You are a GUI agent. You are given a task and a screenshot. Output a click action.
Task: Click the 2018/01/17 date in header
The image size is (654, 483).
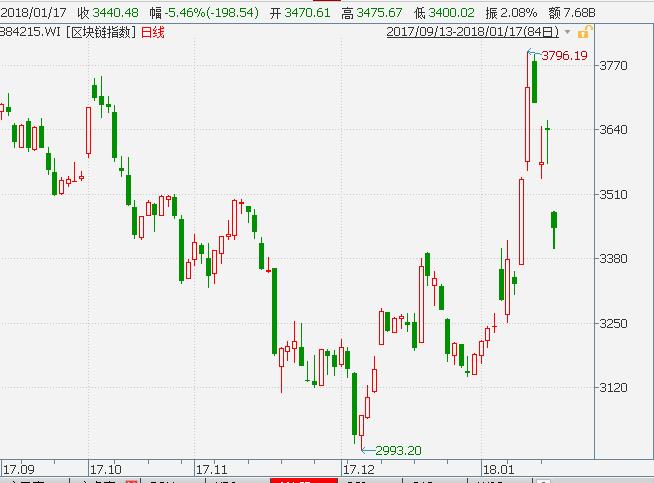tap(34, 12)
